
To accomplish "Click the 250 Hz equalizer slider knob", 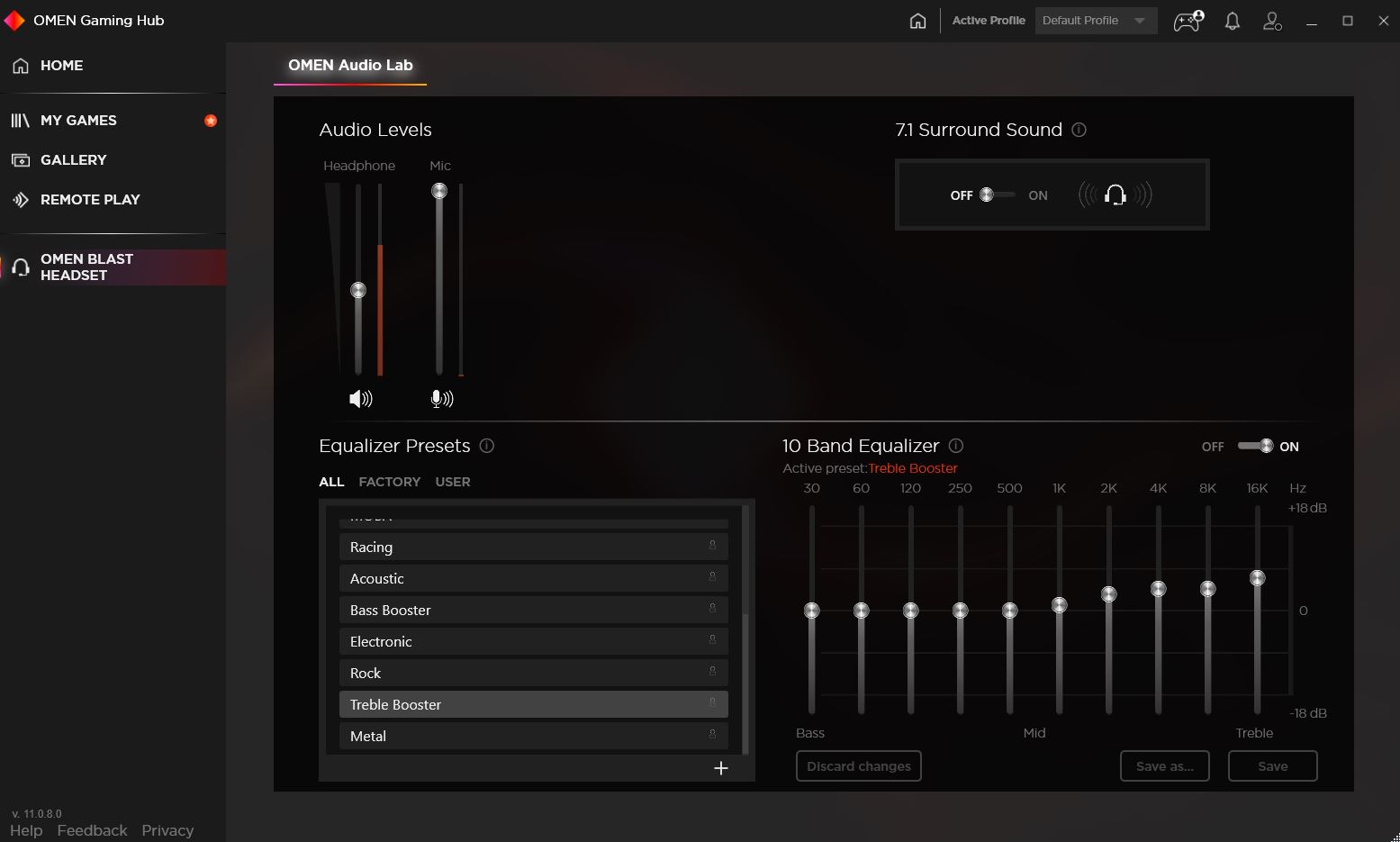I will (961, 611).
